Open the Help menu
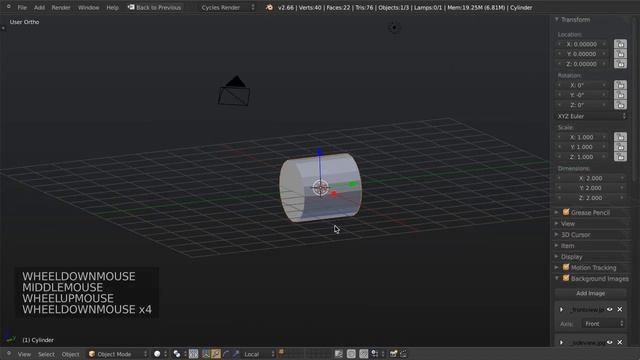Screen dimensions: 640x360 112,7
